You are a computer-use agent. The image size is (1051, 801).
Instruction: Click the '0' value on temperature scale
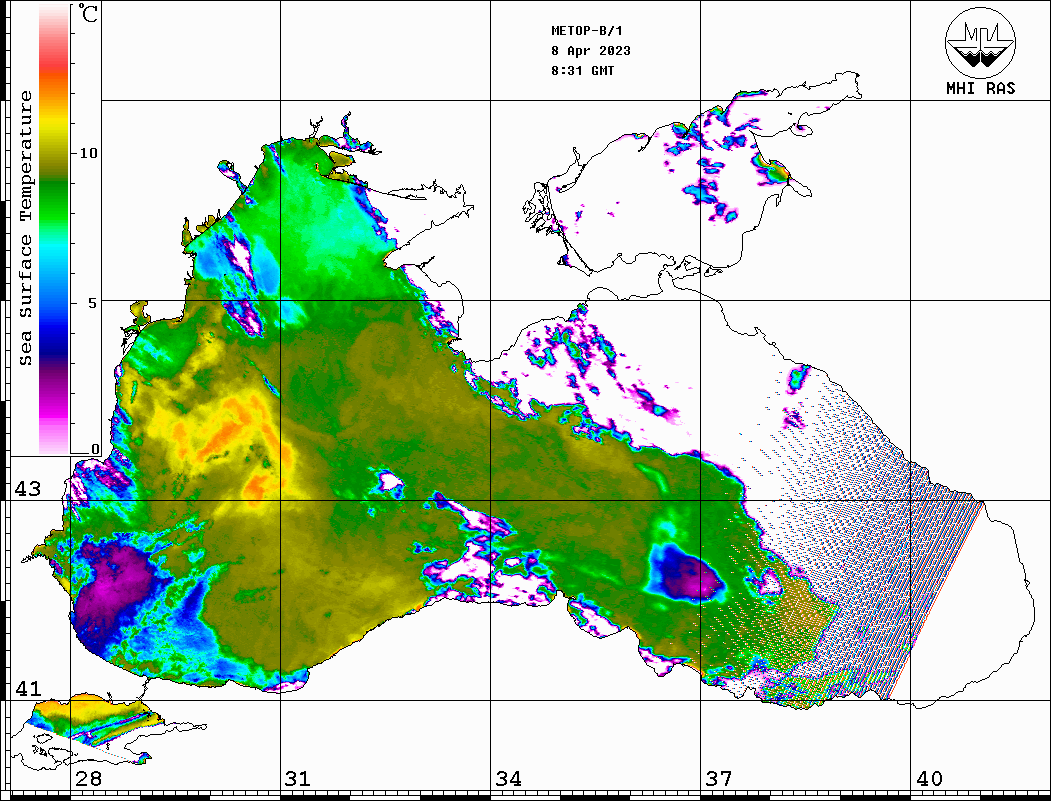pyautogui.click(x=95, y=449)
